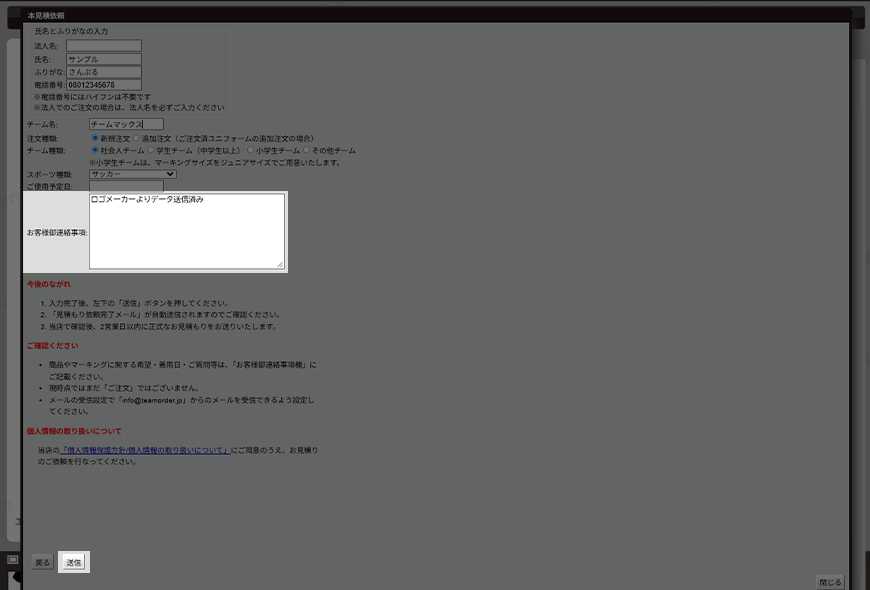The height and width of the screenshot is (590, 870).
Task: Click the 今後のながれ heading
Action: pyautogui.click(x=49, y=284)
